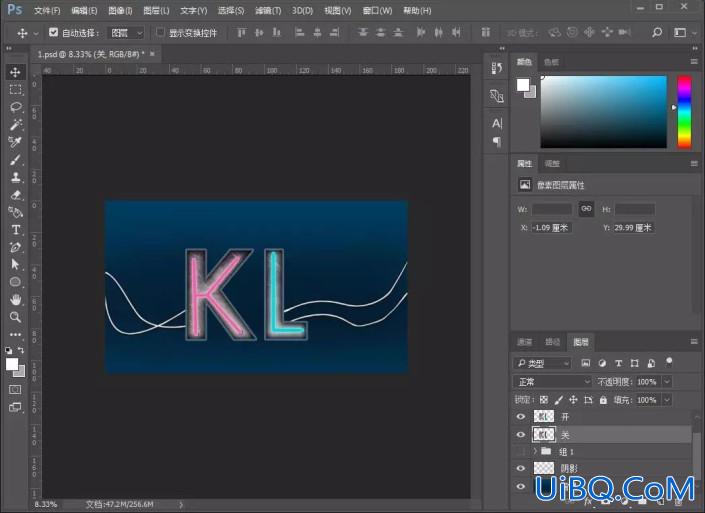Open the Edit Toolbar three-dots button

pos(15,335)
